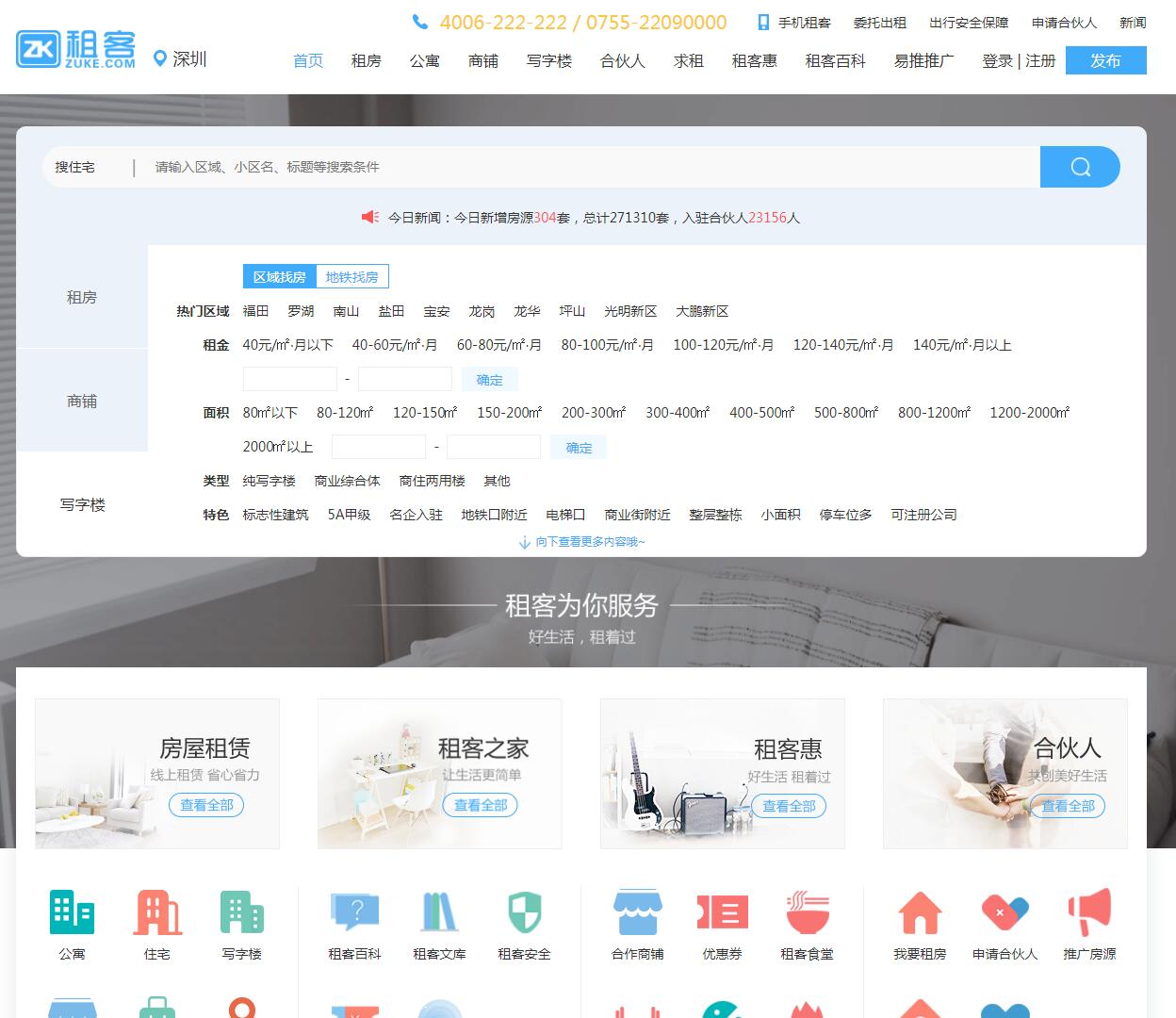1176x1018 pixels.
Task: Click the 委托出租 top link
Action: 880,23
